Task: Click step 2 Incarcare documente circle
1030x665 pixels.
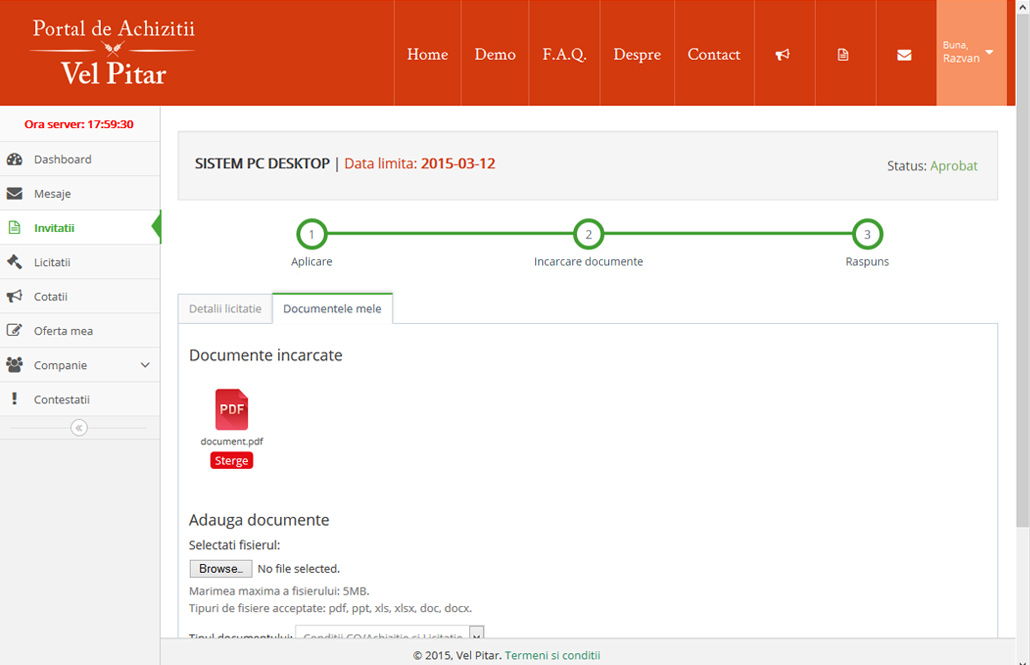Action: click(589, 234)
